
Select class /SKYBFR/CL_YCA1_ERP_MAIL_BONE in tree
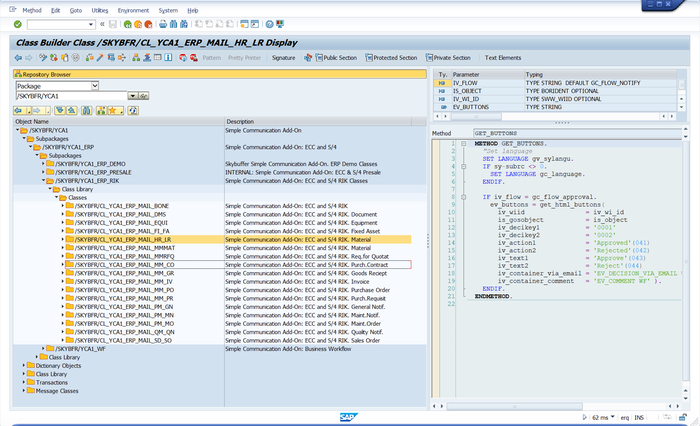[122, 206]
